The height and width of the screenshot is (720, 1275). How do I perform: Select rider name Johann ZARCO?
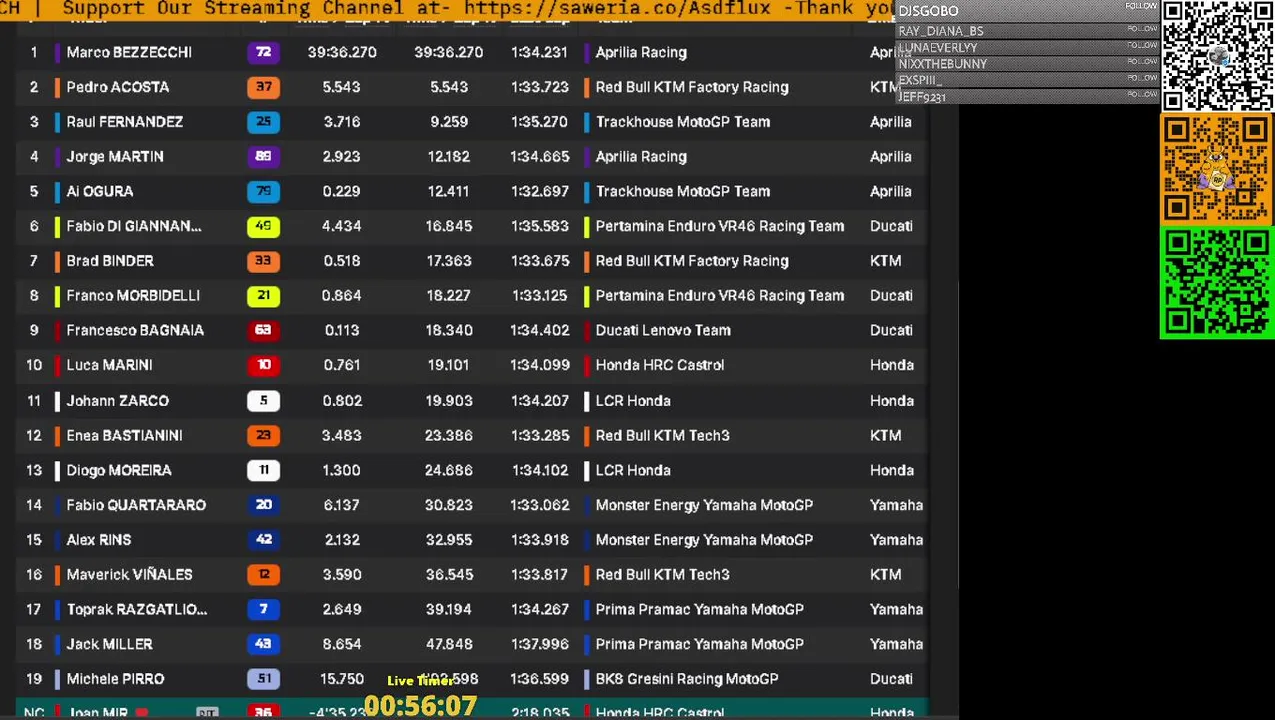tap(118, 401)
